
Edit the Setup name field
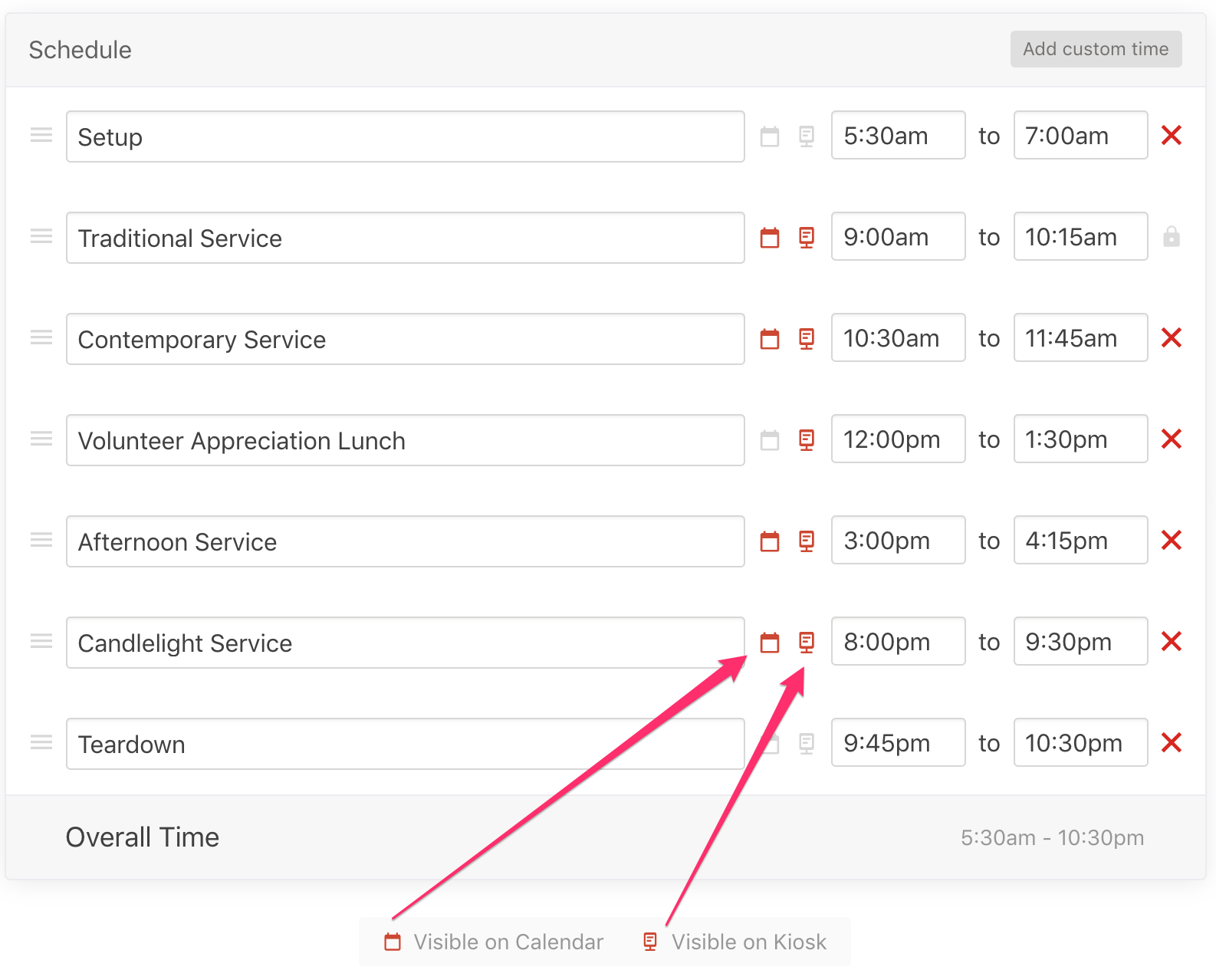point(406,136)
